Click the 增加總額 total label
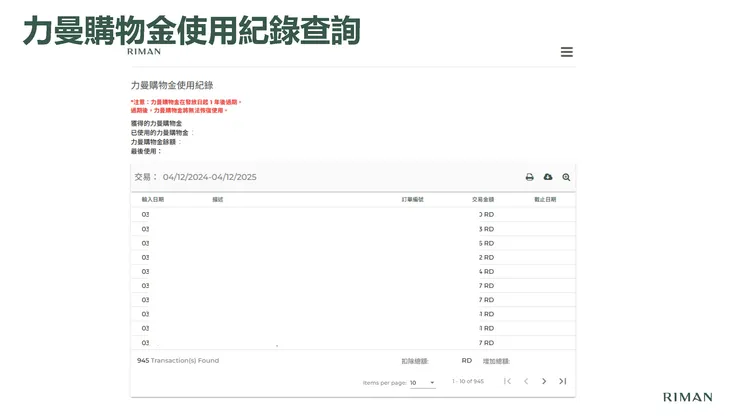 pyautogui.click(x=496, y=361)
